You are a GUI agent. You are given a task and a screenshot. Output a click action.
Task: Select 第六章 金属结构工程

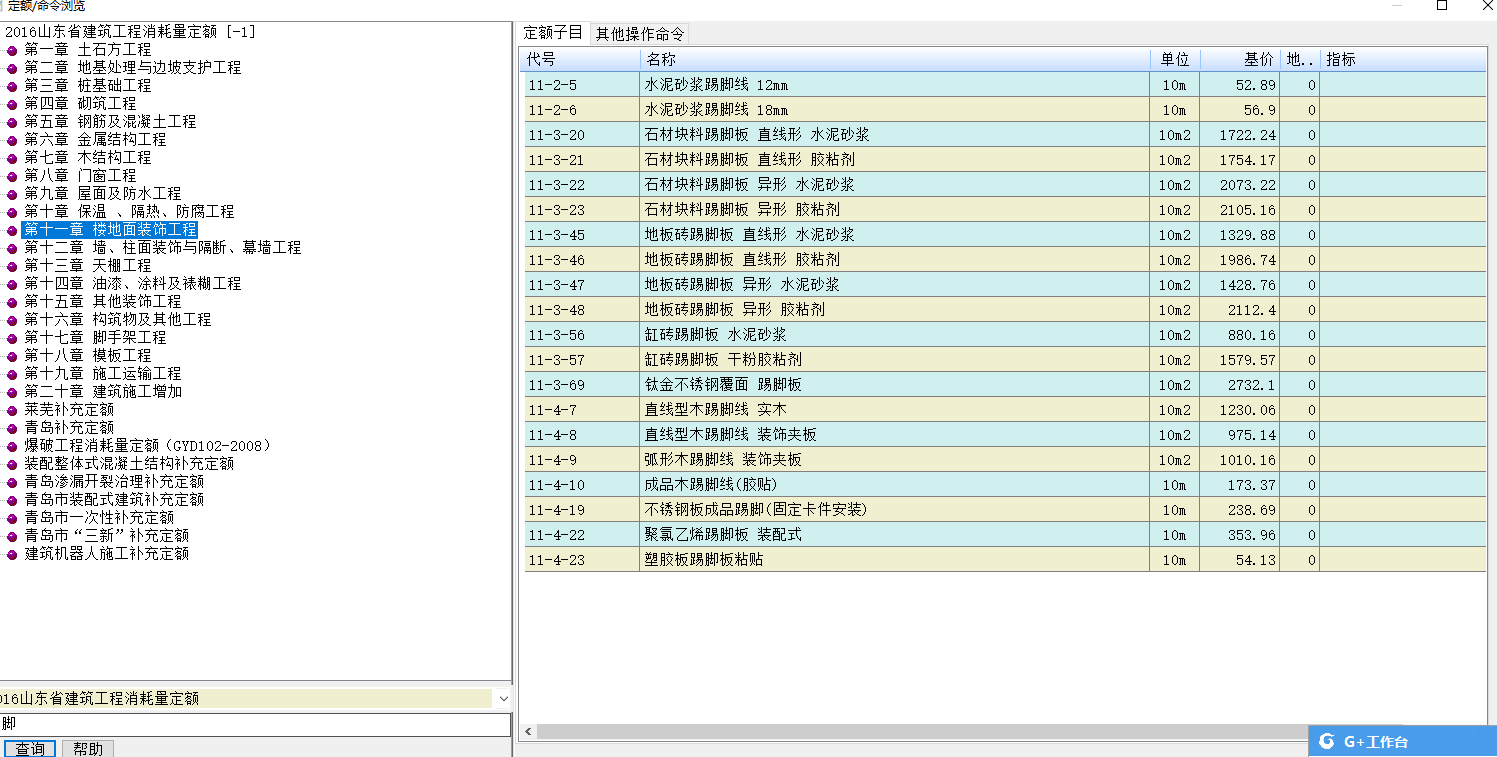coord(95,140)
